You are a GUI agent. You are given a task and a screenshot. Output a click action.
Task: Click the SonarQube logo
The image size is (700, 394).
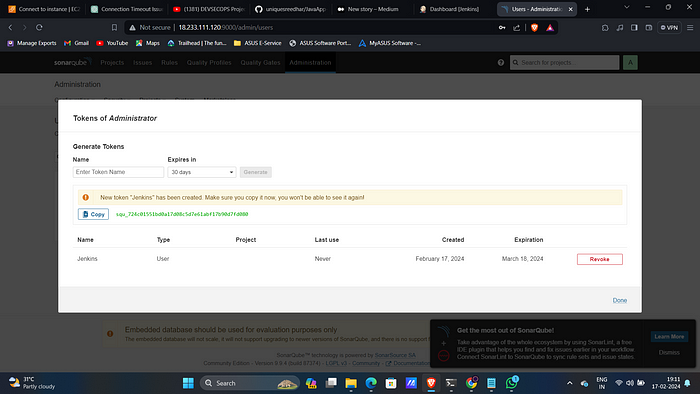click(x=72, y=62)
